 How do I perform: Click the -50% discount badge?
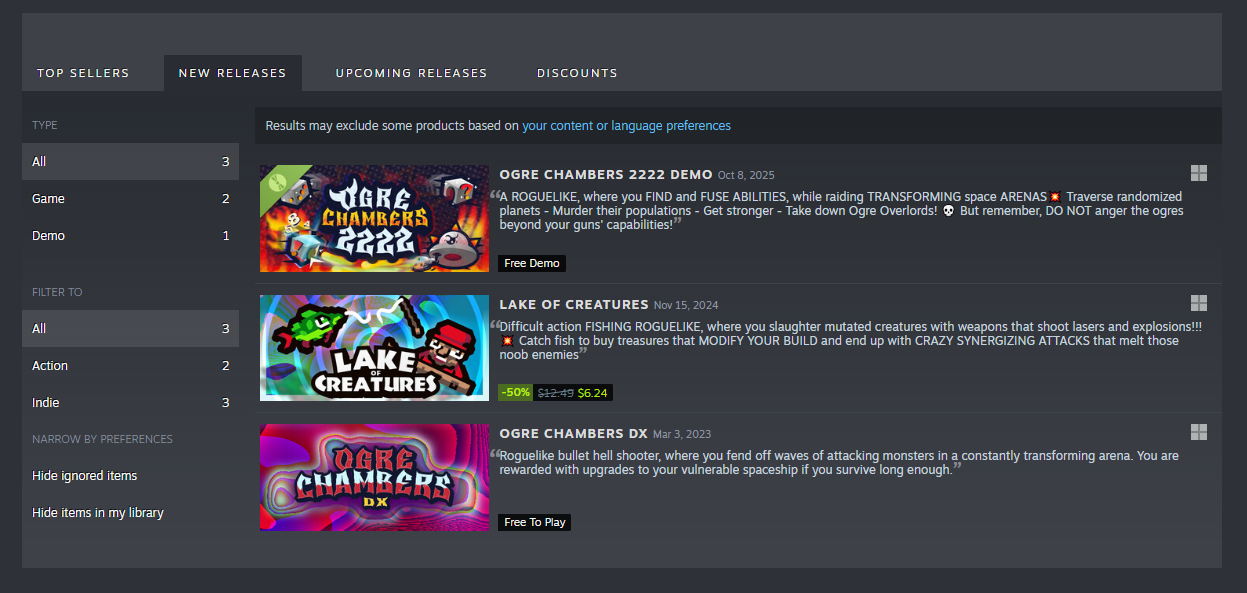(516, 393)
